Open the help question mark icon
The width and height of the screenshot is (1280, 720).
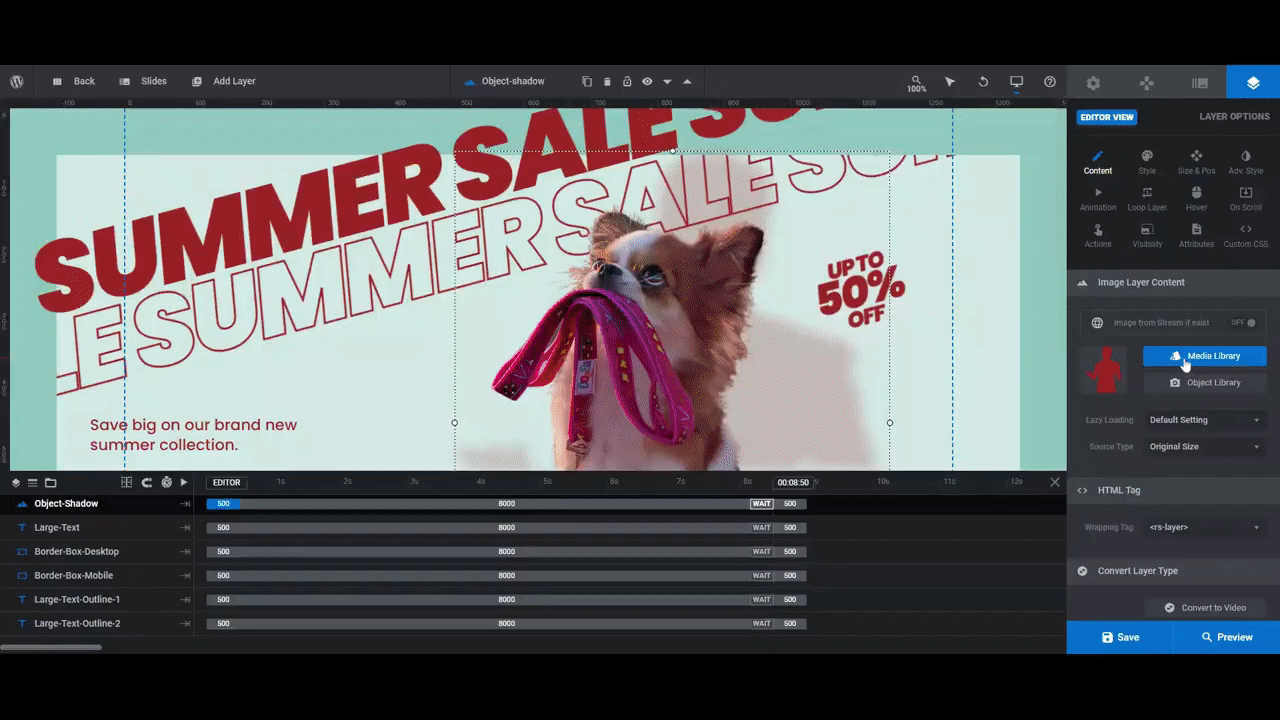[x=1050, y=81]
